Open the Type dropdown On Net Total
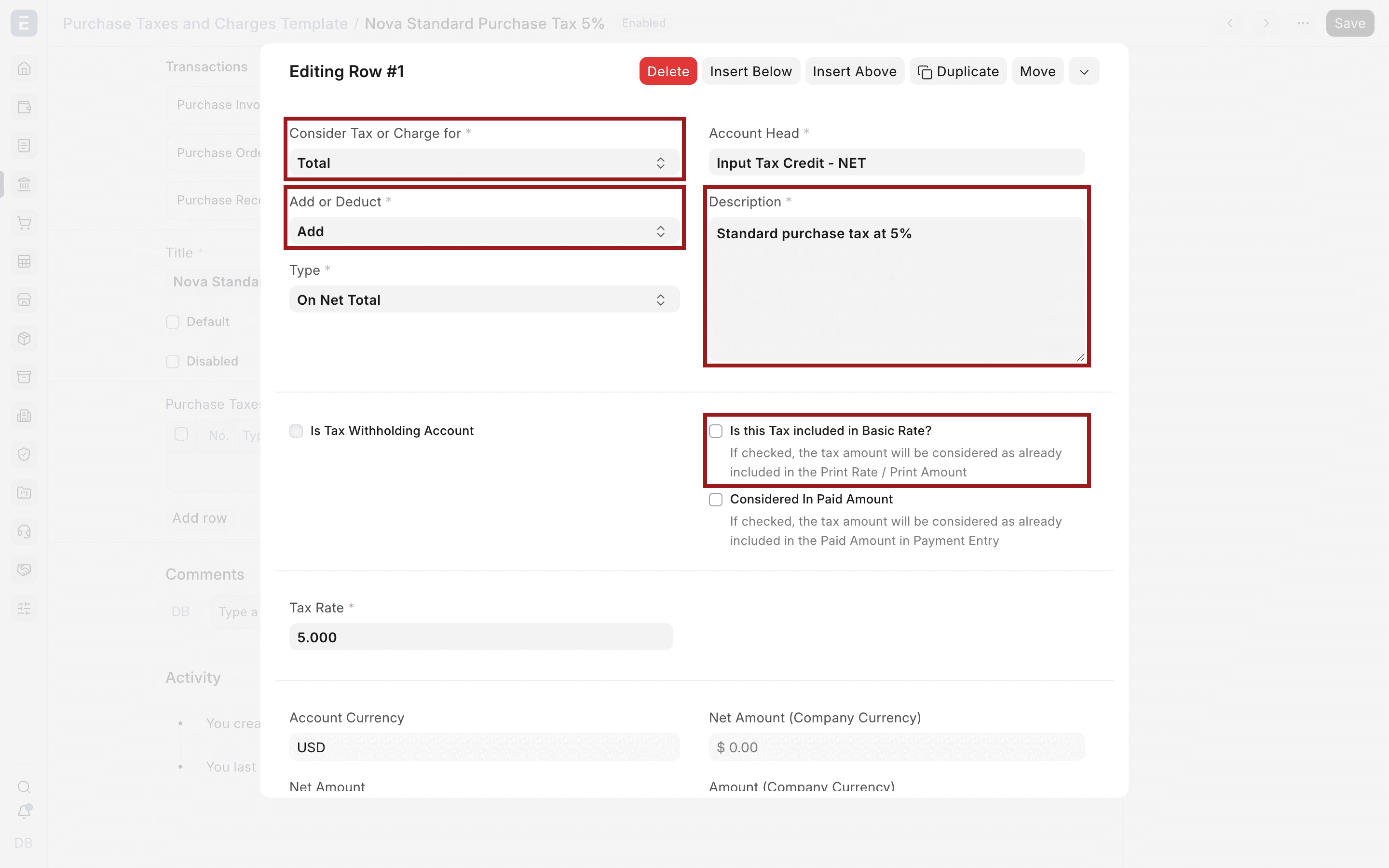The width and height of the screenshot is (1389, 868). [x=484, y=299]
